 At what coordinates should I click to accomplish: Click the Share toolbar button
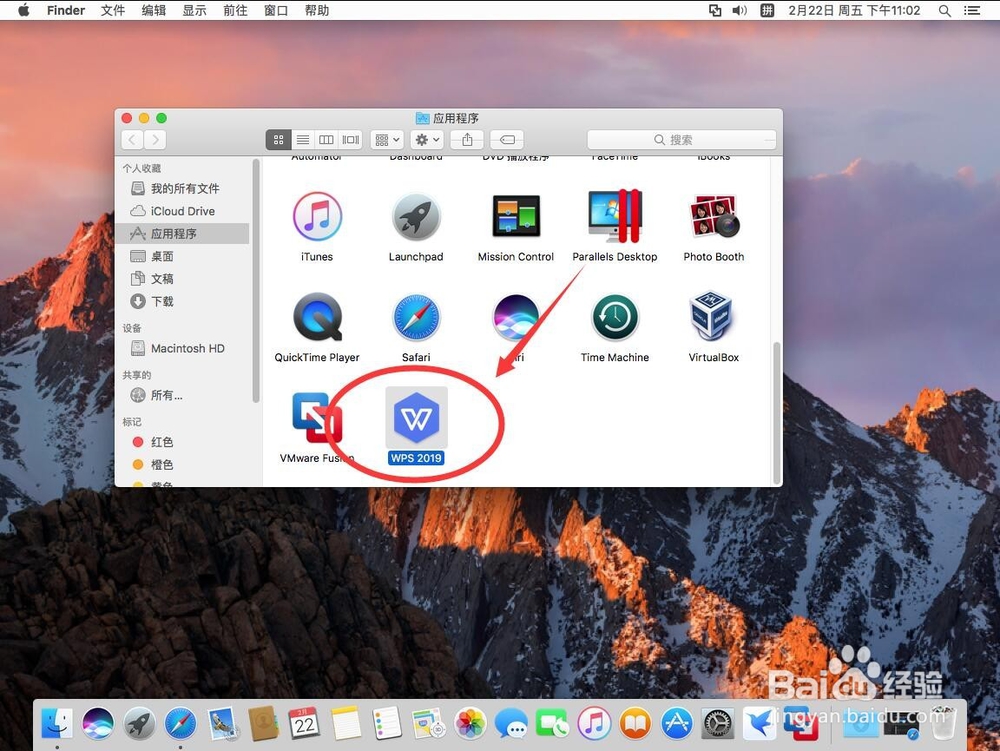click(467, 140)
